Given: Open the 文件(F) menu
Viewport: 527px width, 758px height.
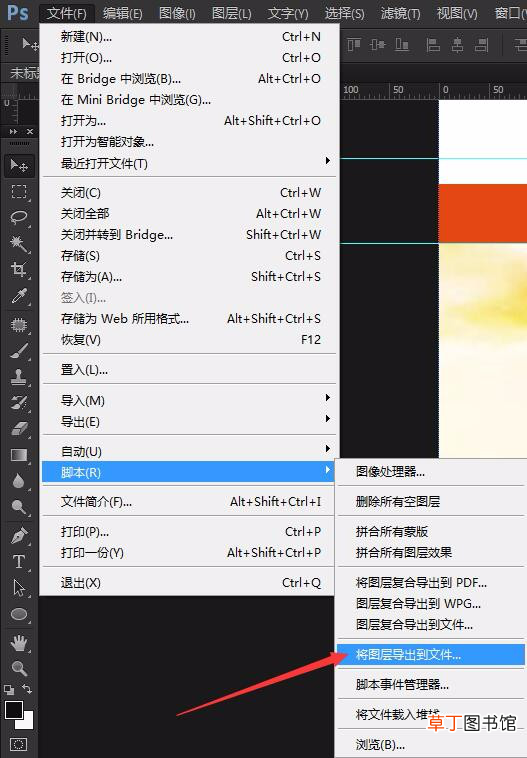Looking at the screenshot, I should 67,14.
